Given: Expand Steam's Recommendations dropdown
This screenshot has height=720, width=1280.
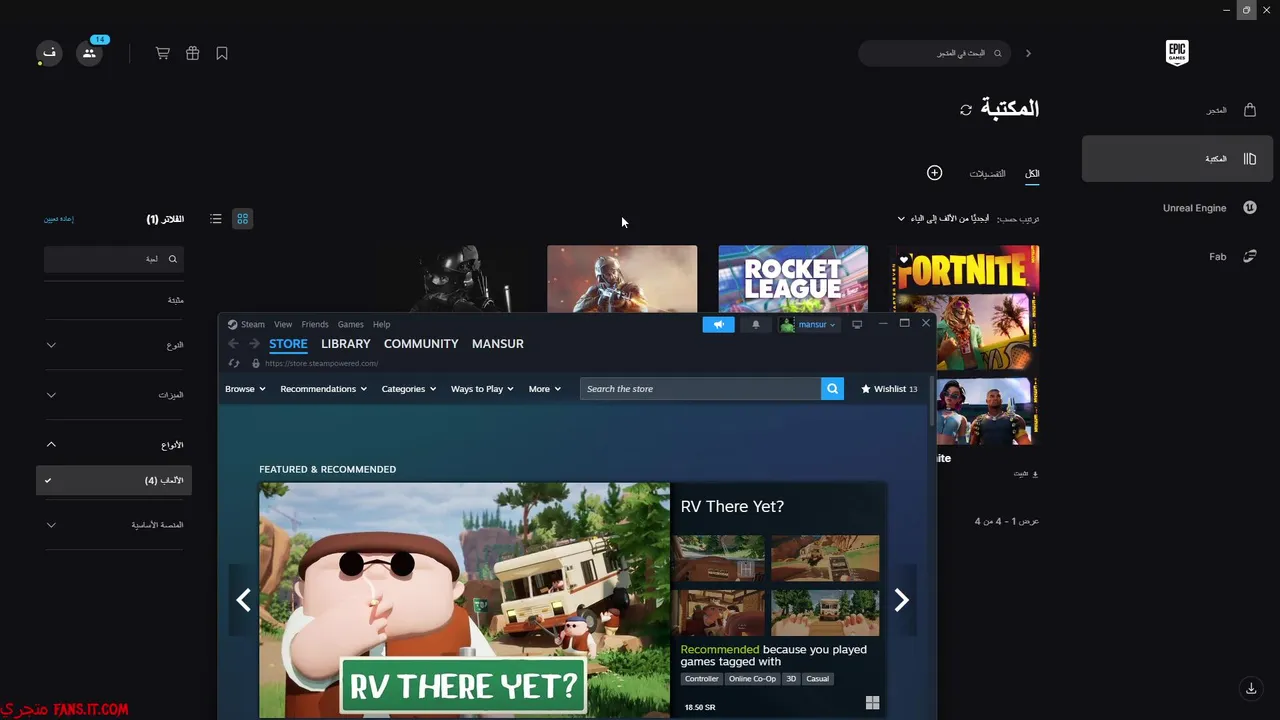Looking at the screenshot, I should 324,389.
